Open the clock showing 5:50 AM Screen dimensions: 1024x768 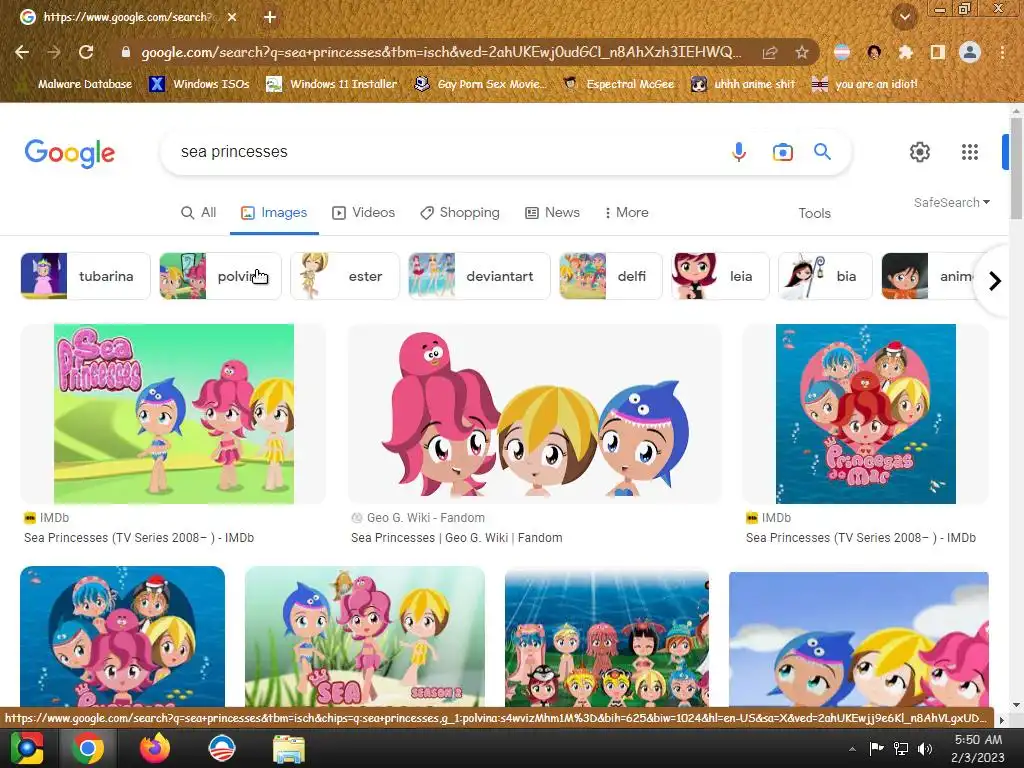click(x=978, y=748)
